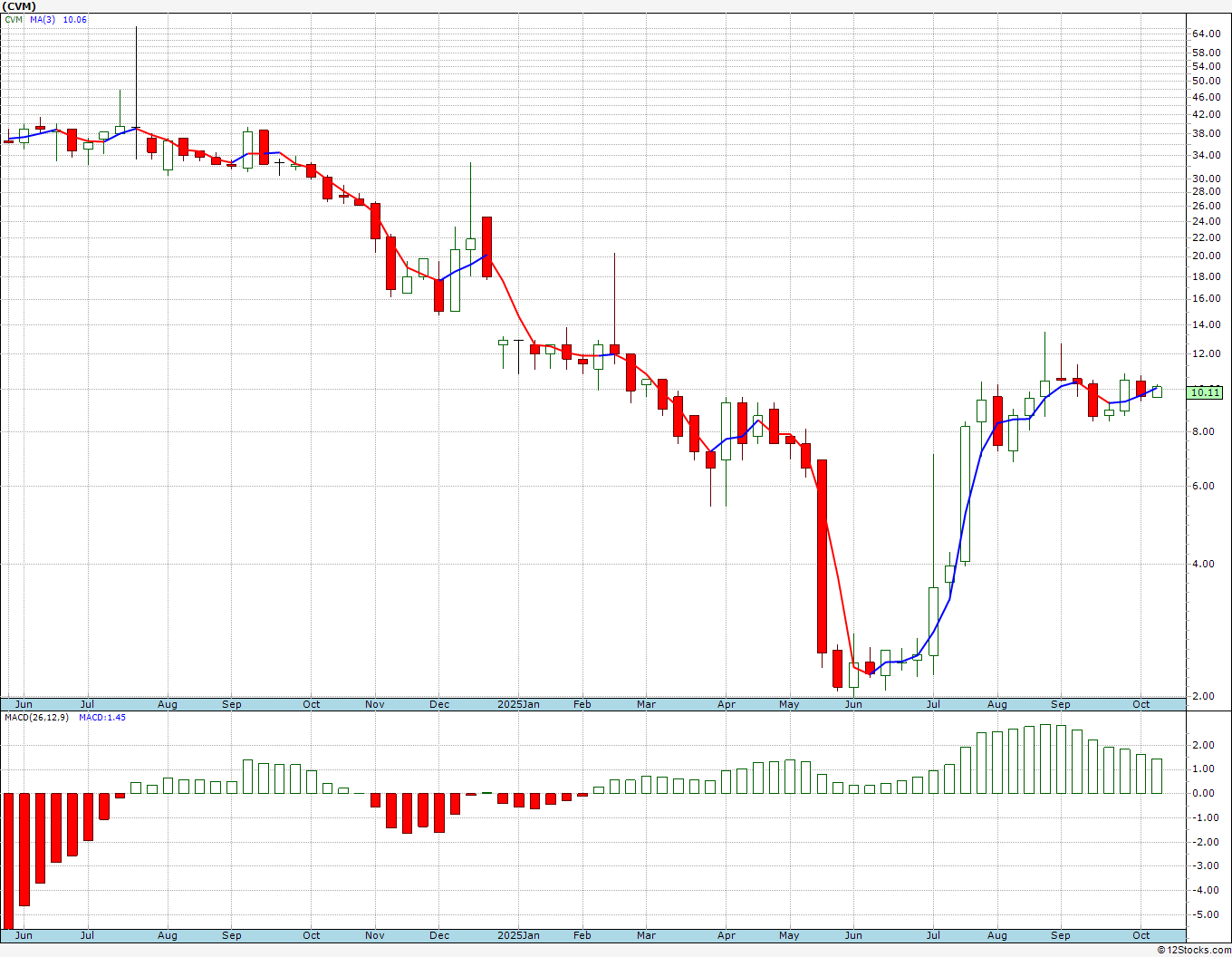The height and width of the screenshot is (957, 1232).
Task: Select "22.00" on the price axis
Action: coord(1205,237)
